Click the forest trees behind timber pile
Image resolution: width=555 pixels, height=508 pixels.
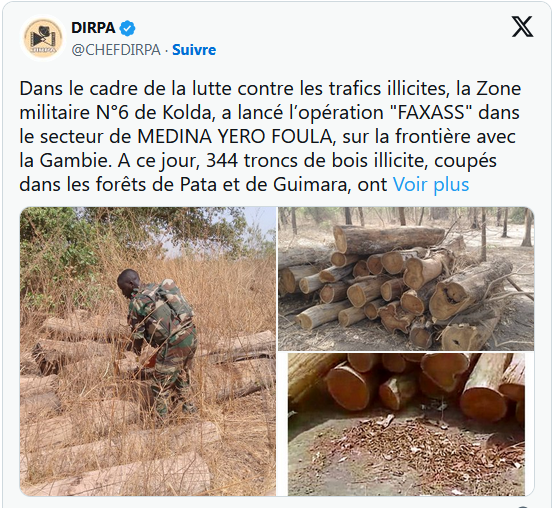click(406, 217)
